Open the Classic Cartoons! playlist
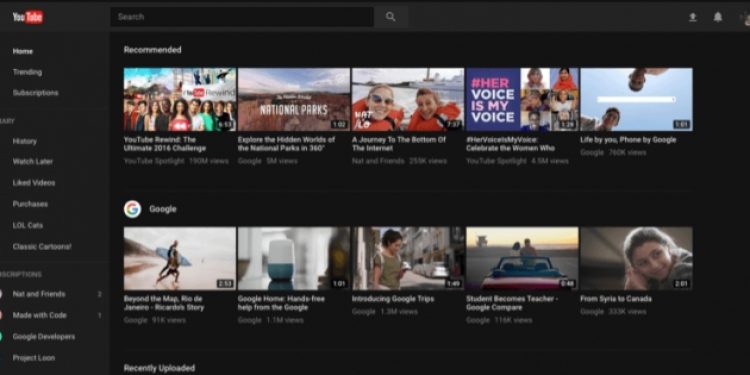 coord(42,246)
